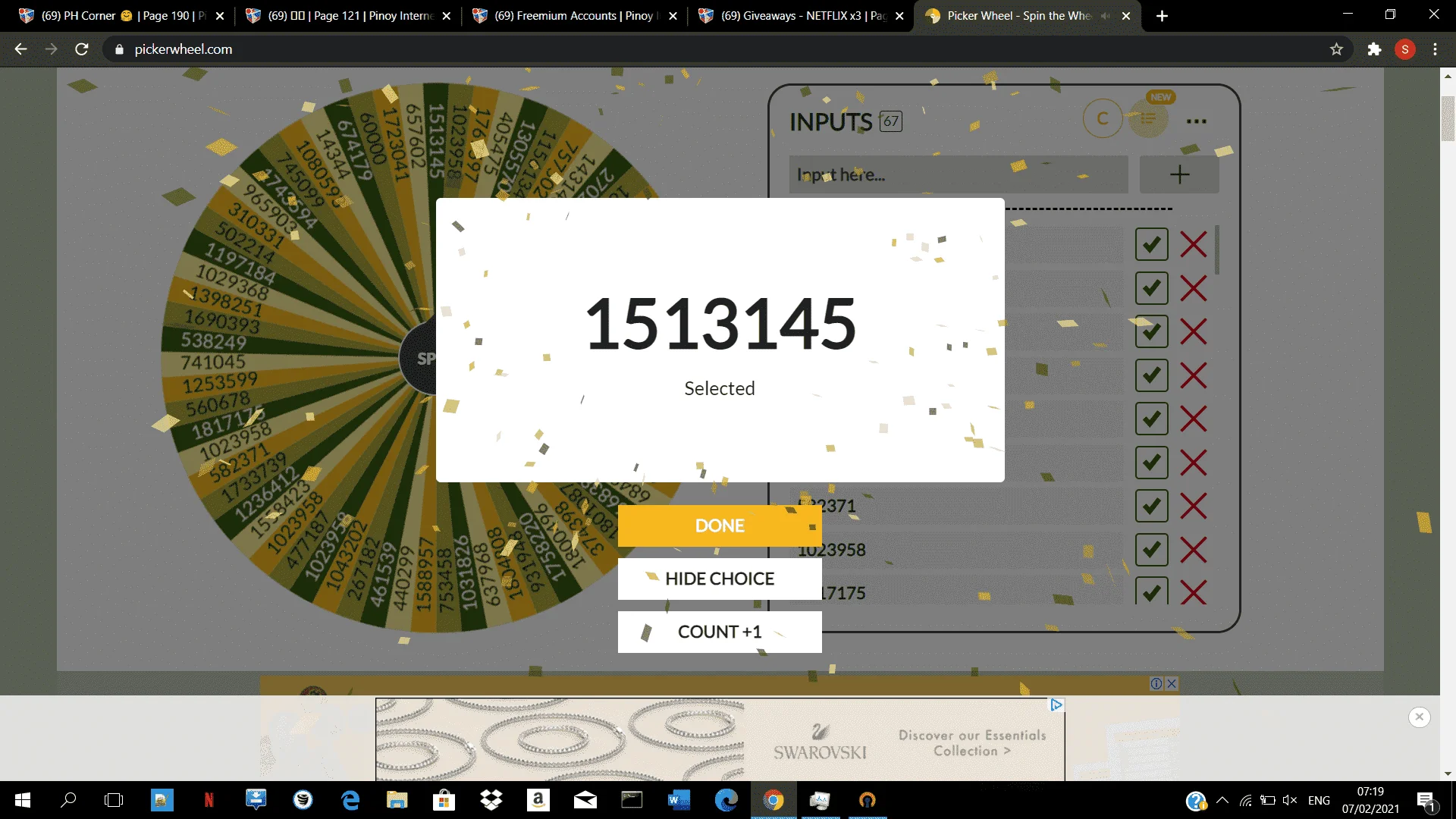Viewport: 1456px width, 819px height.
Task: Toggle the checkbox on the row ending in 7175
Action: click(1151, 591)
